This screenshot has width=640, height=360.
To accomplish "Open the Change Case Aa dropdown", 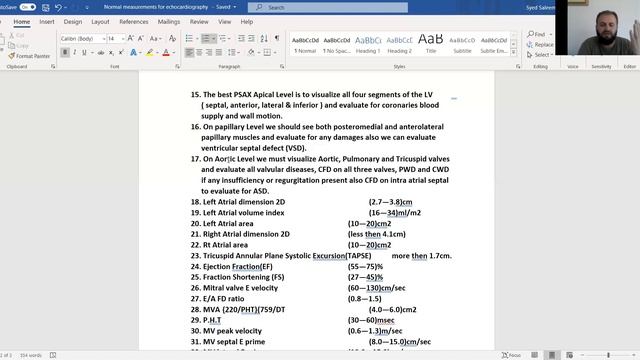I will pos(155,38).
